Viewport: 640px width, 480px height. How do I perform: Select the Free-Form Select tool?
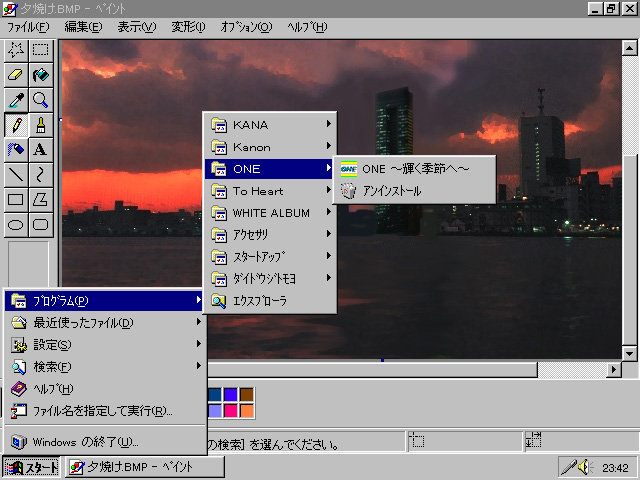16,50
